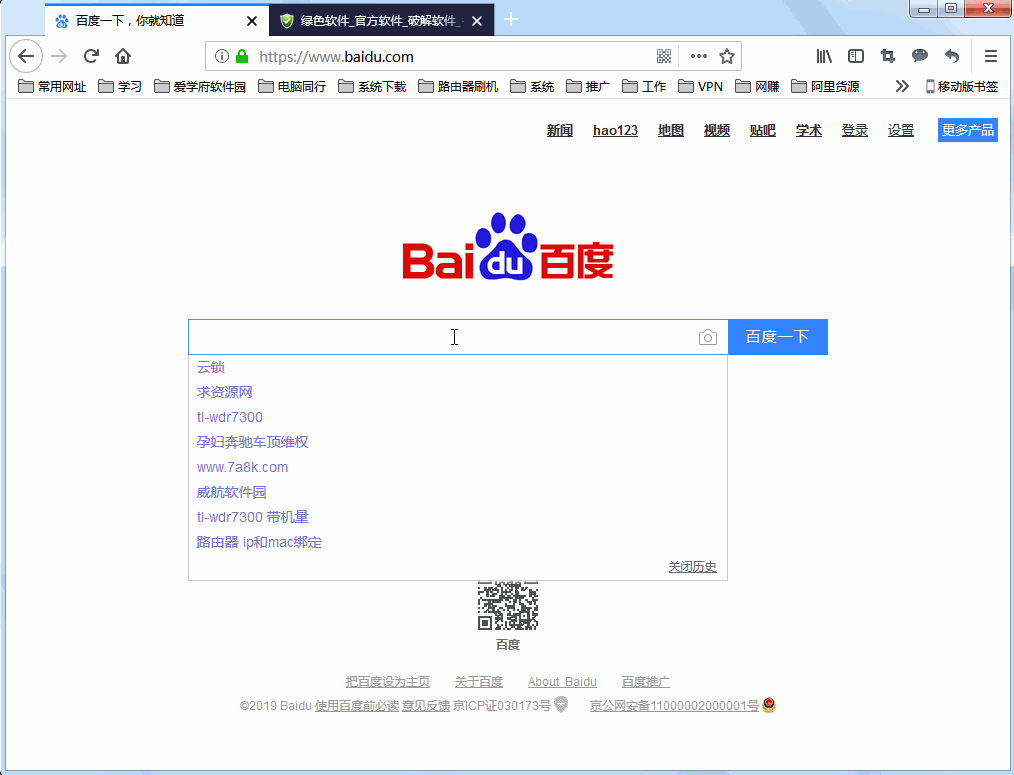Go to 地图 maps link
1014x775 pixels.
[x=671, y=130]
